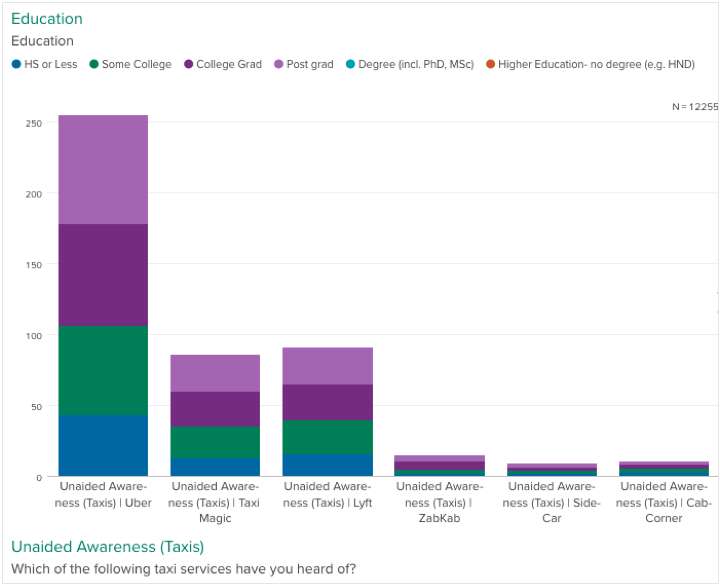Select HS or Less segment of Taxi Magic bar
Screen dimensions: 720x585
(215, 467)
